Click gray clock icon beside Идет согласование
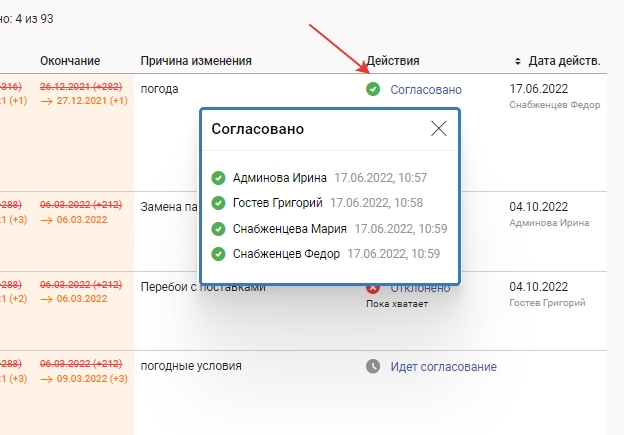 (x=373, y=367)
